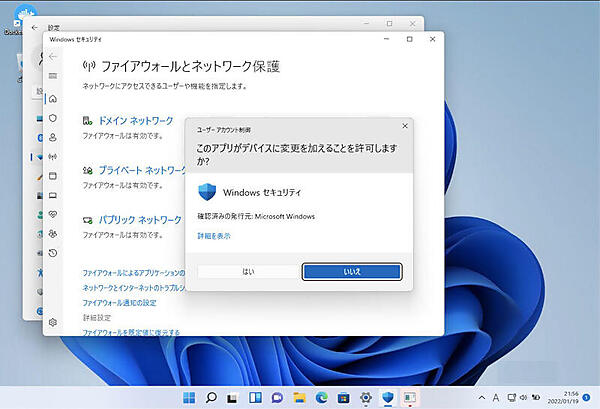Expand the hamburger navigation menu
The image size is (600, 409).
[52, 76]
